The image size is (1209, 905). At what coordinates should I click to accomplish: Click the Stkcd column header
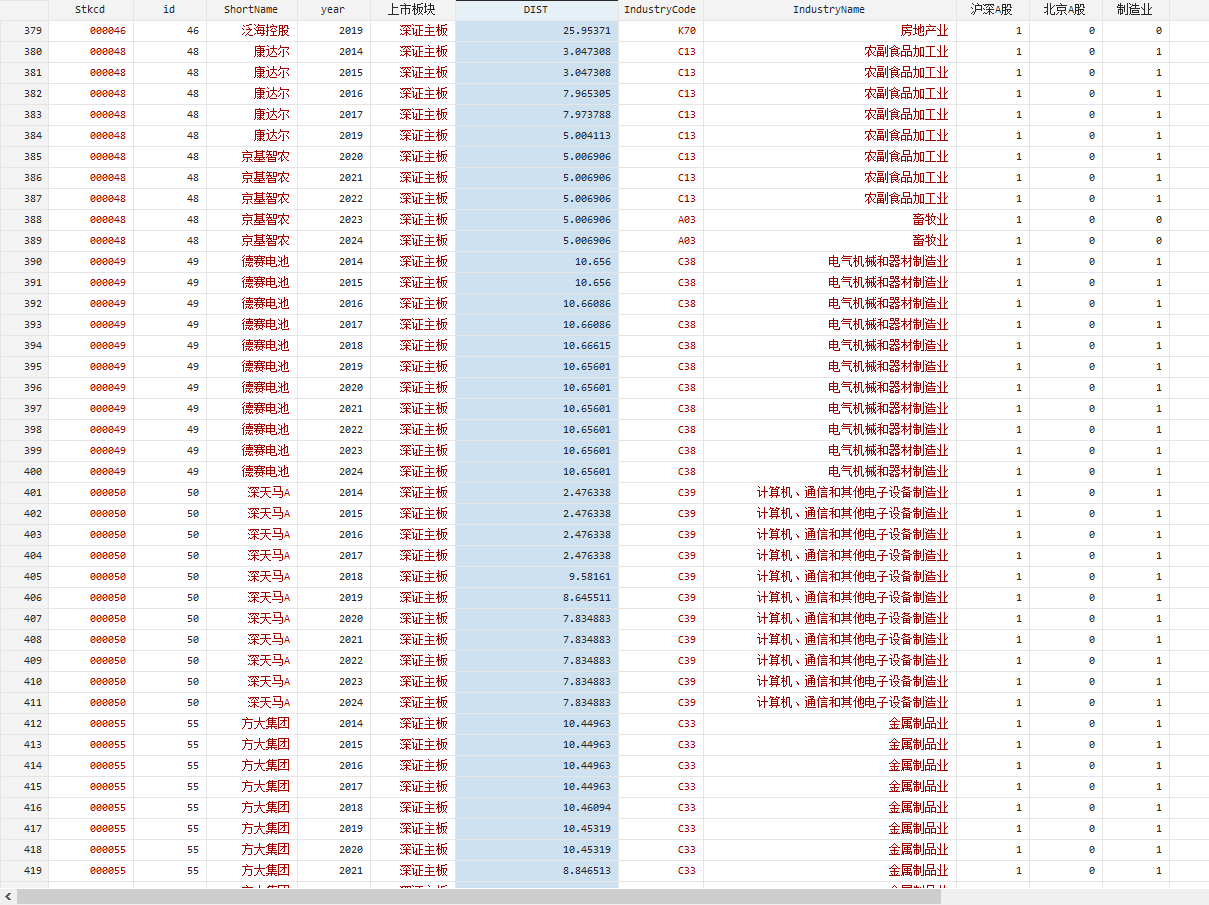90,9
